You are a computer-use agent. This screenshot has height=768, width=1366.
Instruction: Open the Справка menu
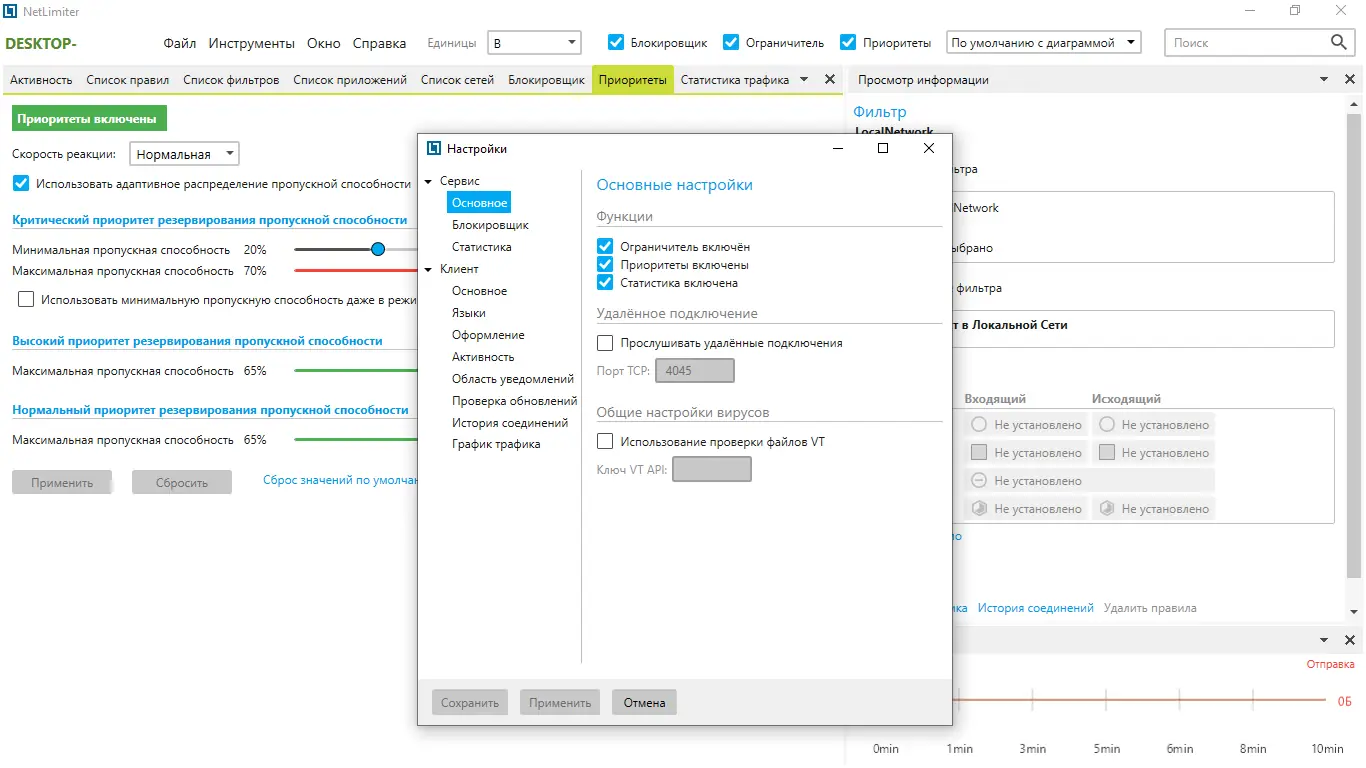(380, 43)
